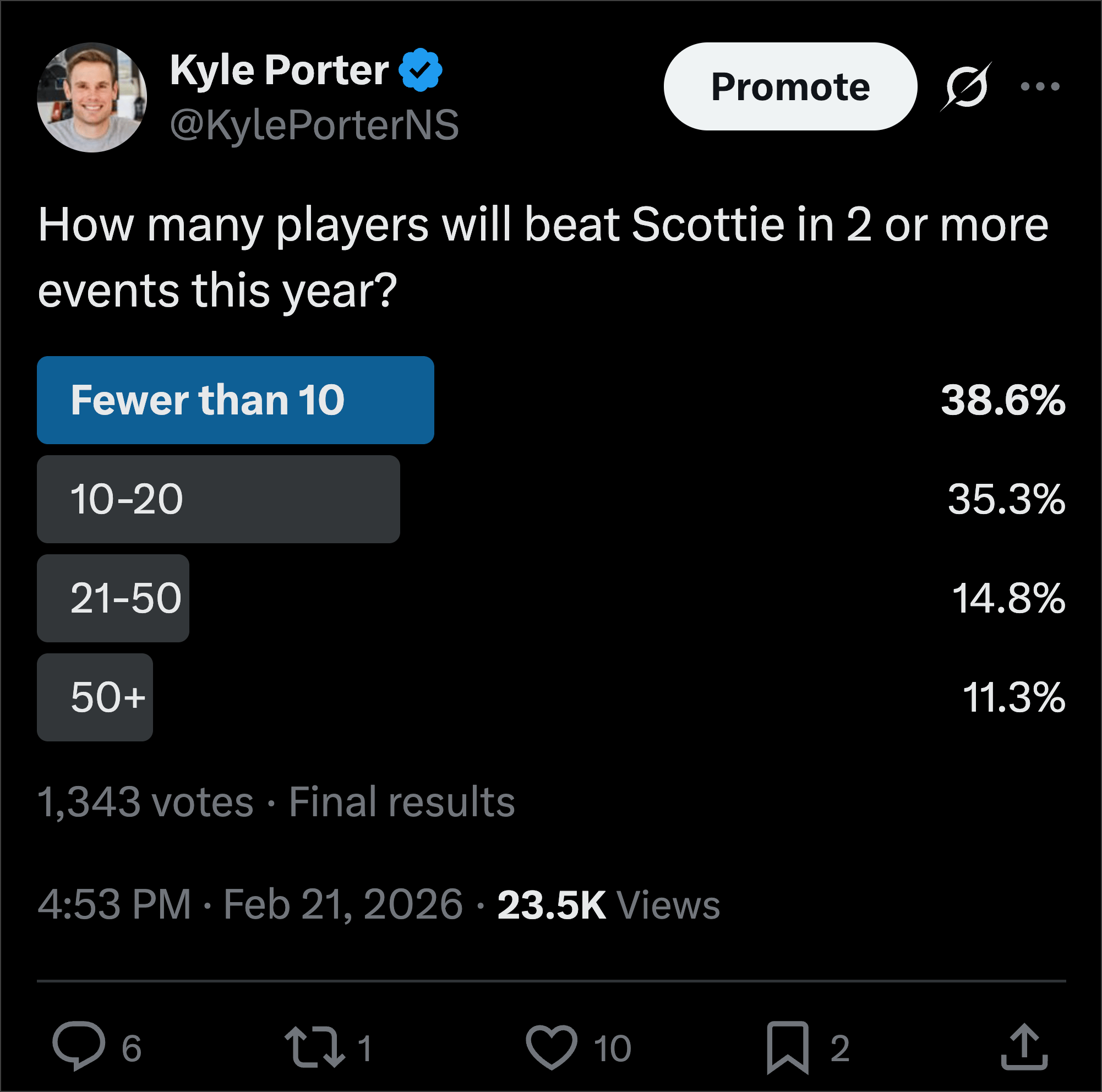This screenshot has width=1102, height=1092.
Task: Open the three-dot more options menu
Action: click(1040, 86)
